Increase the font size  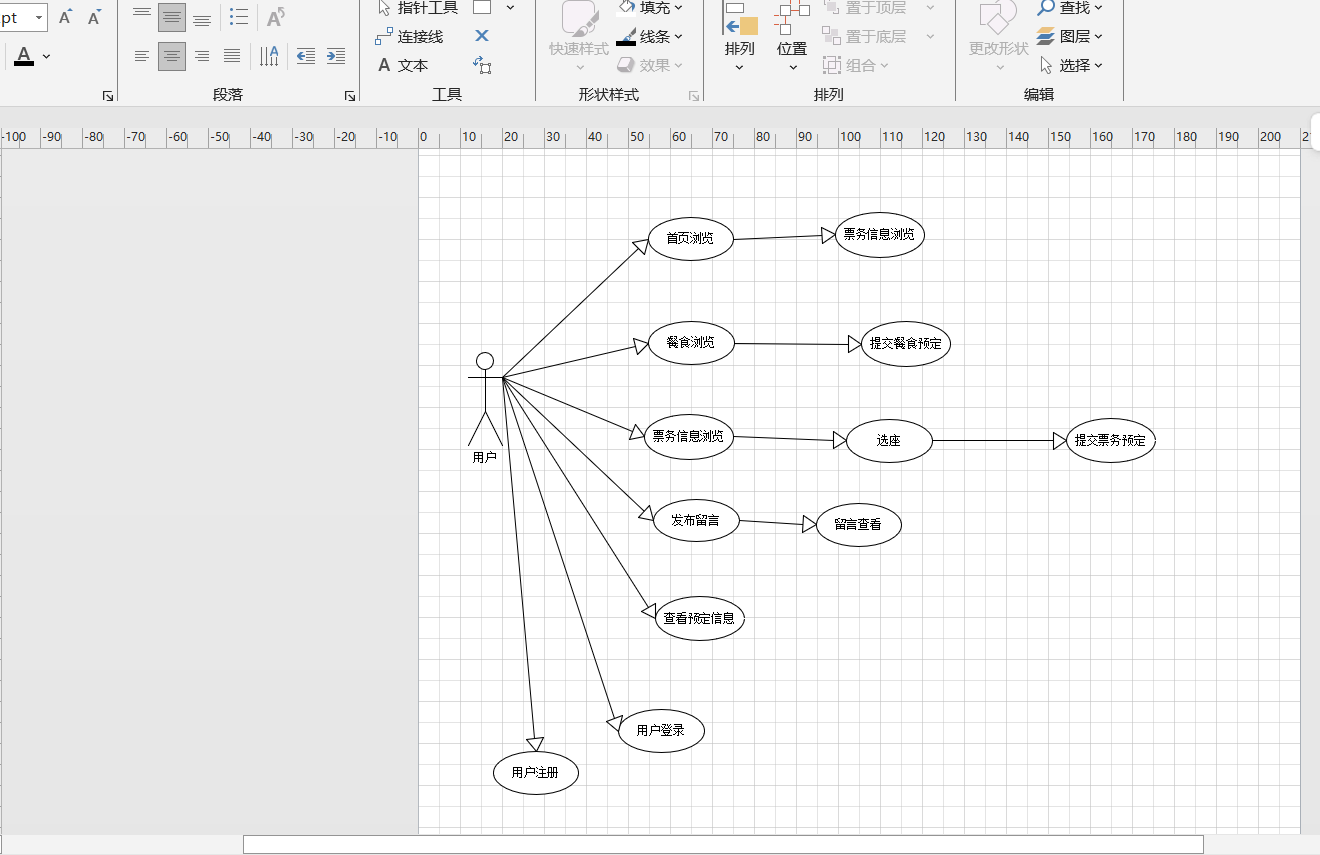66,17
